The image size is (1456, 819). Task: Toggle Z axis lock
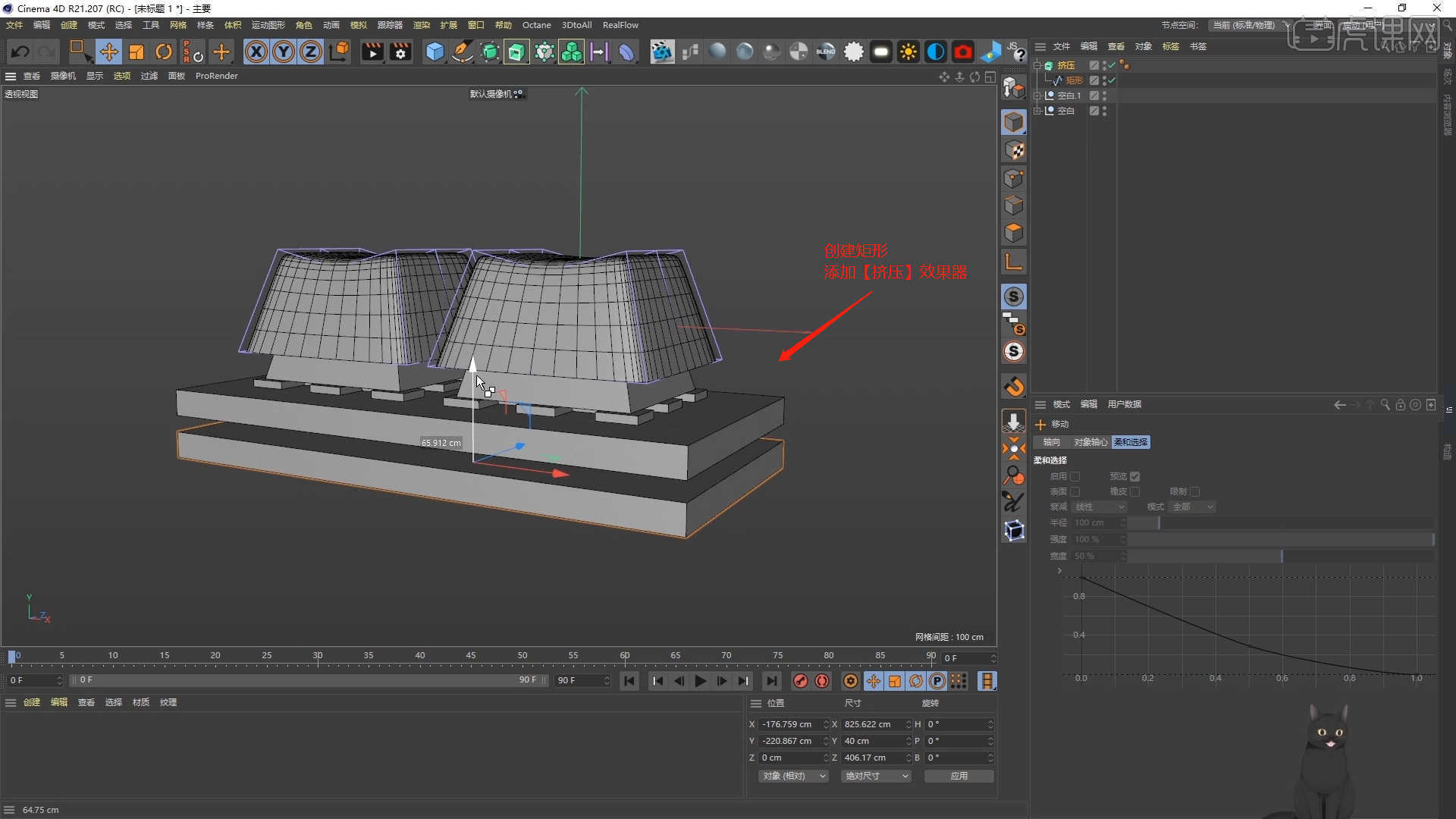(311, 52)
